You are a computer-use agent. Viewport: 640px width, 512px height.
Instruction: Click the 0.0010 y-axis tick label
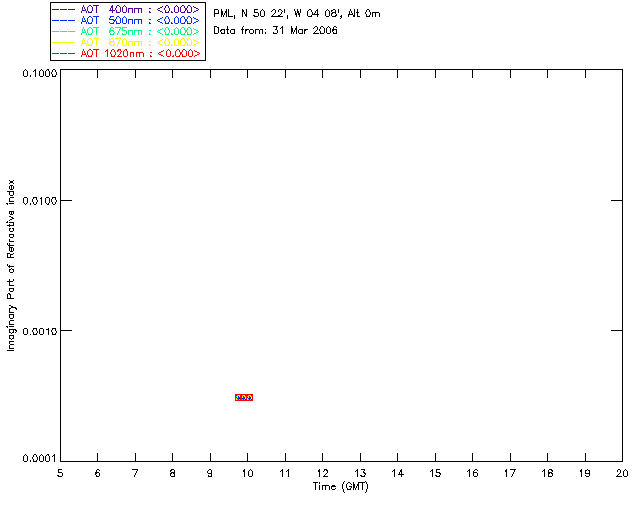[x=40, y=331]
